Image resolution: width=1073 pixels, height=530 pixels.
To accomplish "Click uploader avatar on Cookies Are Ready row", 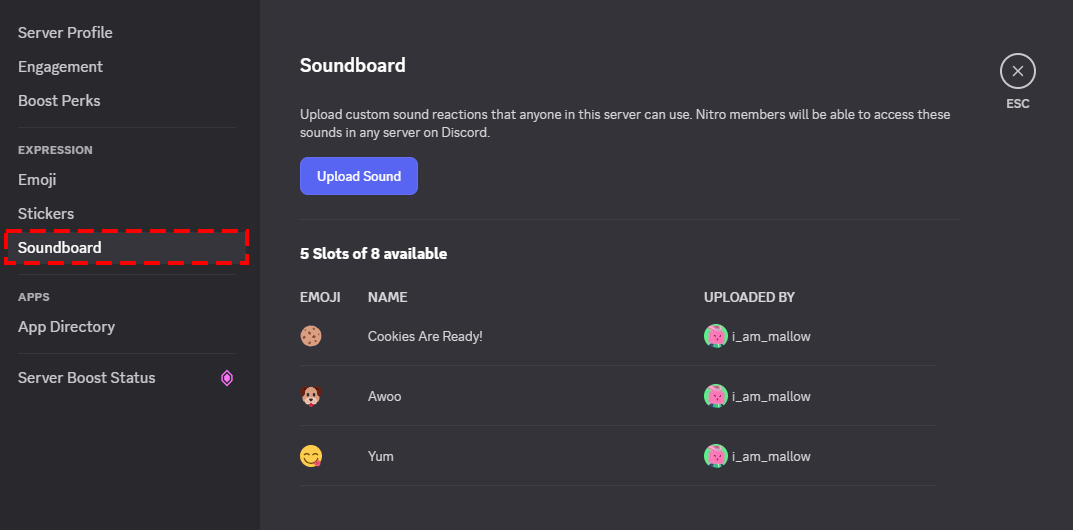I will click(715, 337).
